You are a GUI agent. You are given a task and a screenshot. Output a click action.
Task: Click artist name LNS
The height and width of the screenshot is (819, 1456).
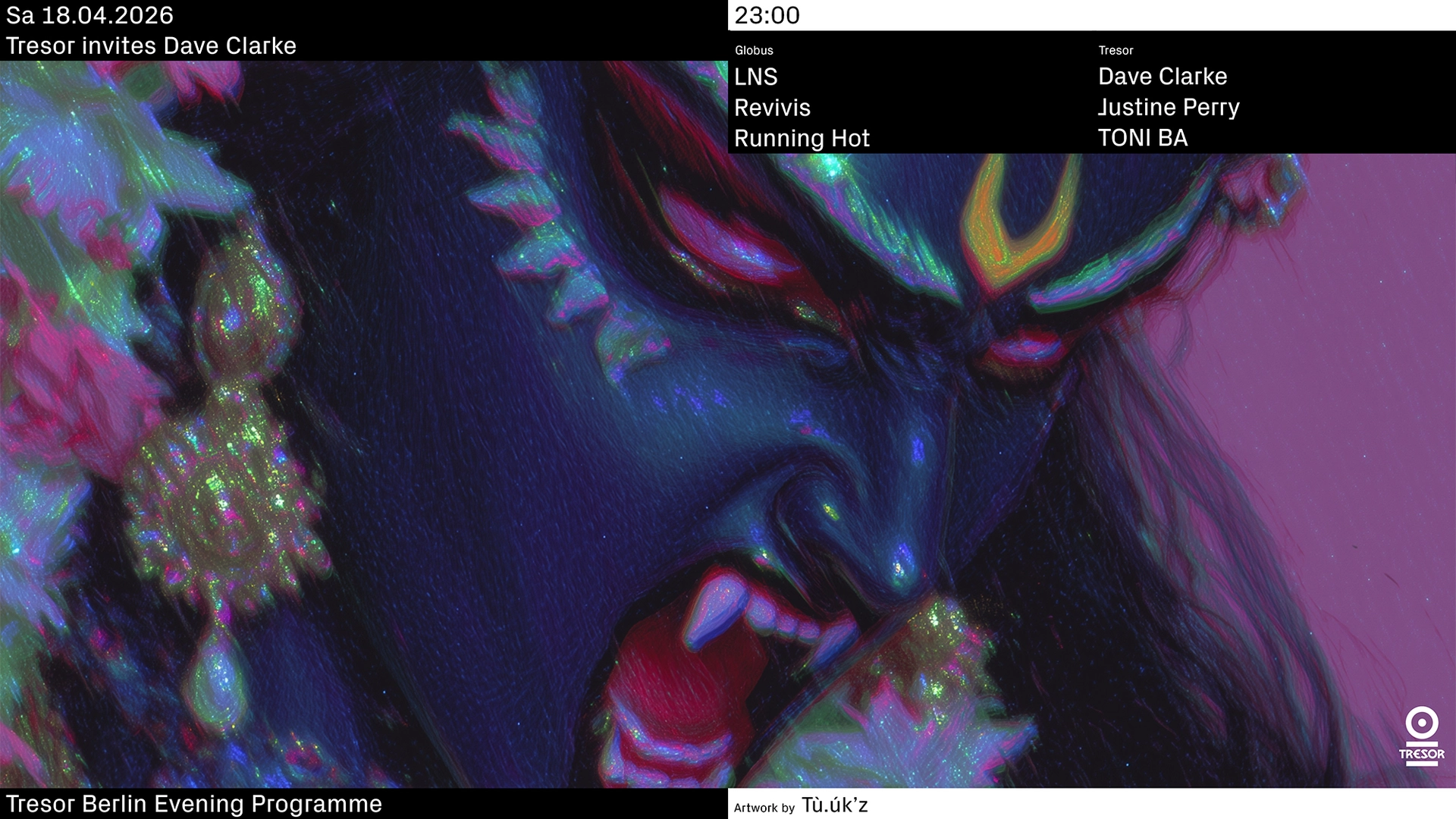(x=756, y=77)
